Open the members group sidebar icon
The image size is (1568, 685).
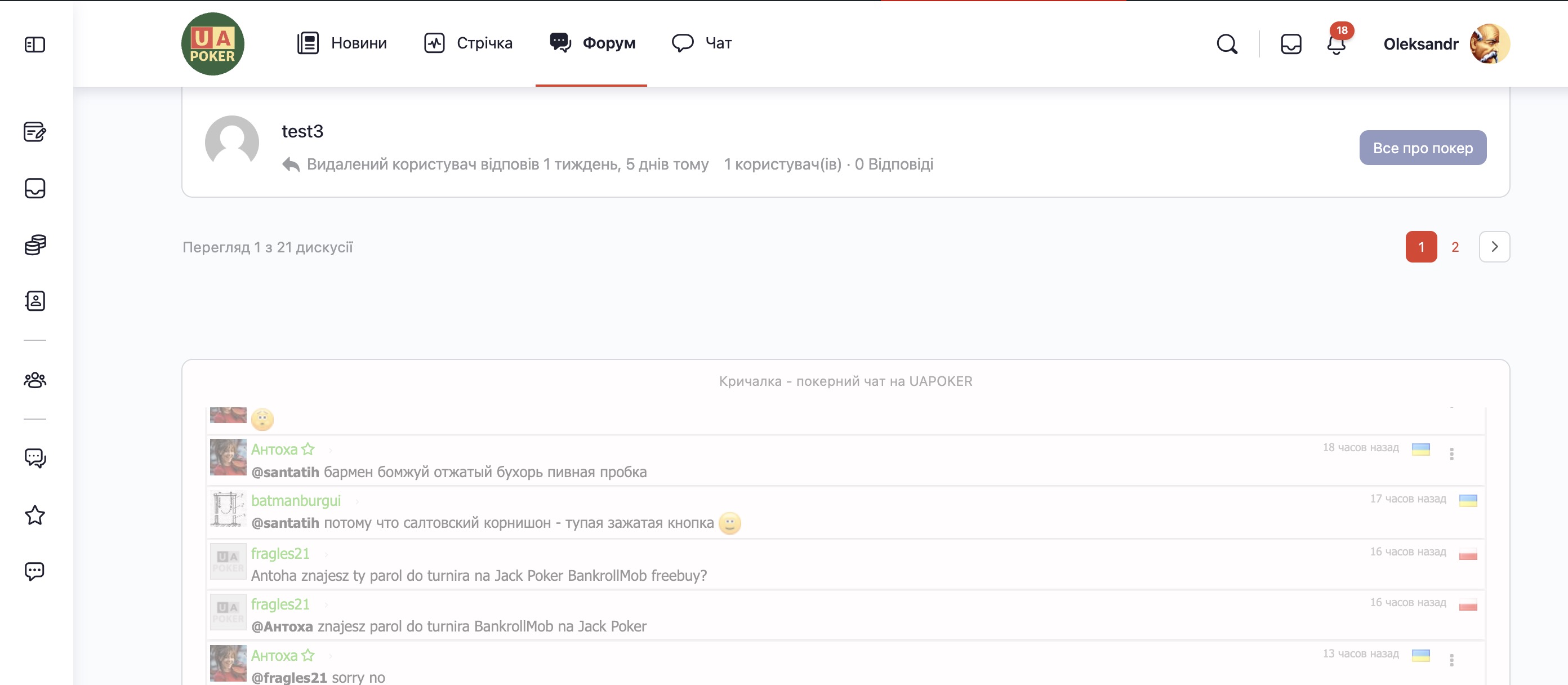35,380
